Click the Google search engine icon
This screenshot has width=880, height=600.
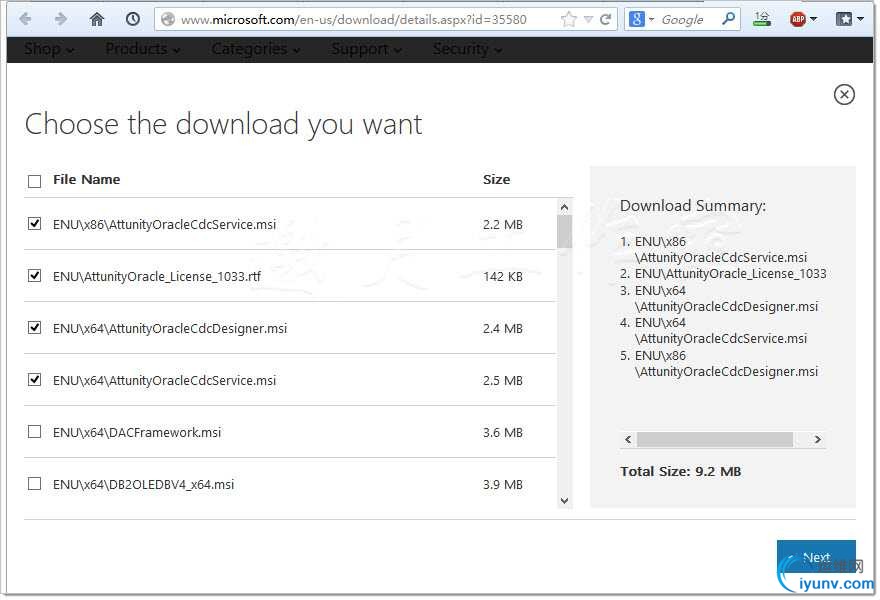tap(636, 19)
